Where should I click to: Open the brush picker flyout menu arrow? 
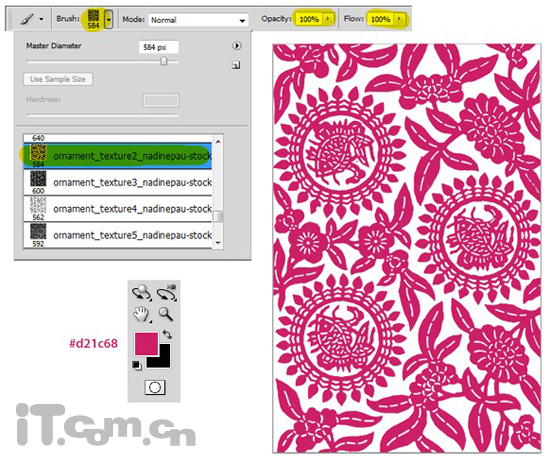coord(237,46)
